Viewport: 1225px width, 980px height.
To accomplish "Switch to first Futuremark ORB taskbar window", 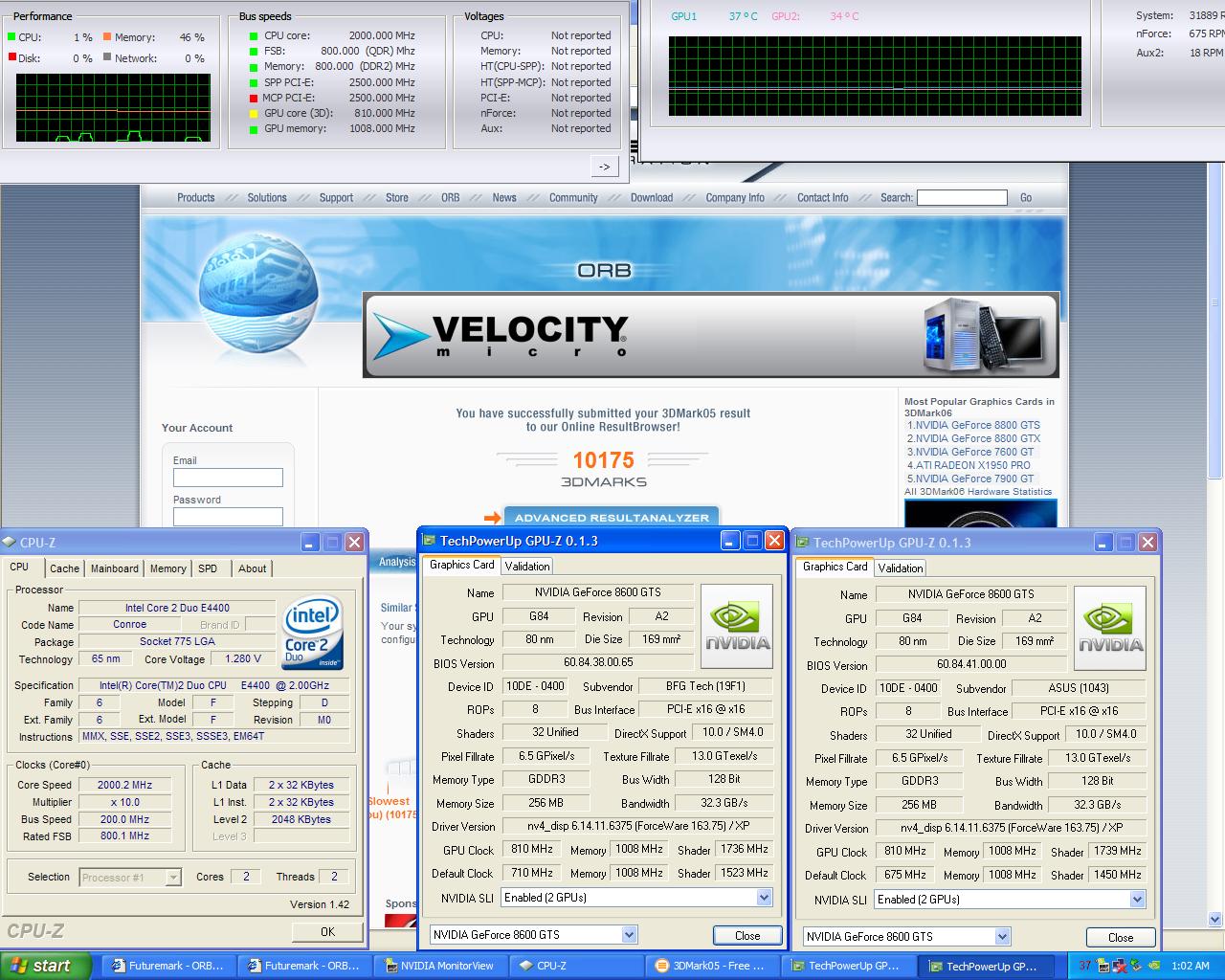I will point(169,966).
